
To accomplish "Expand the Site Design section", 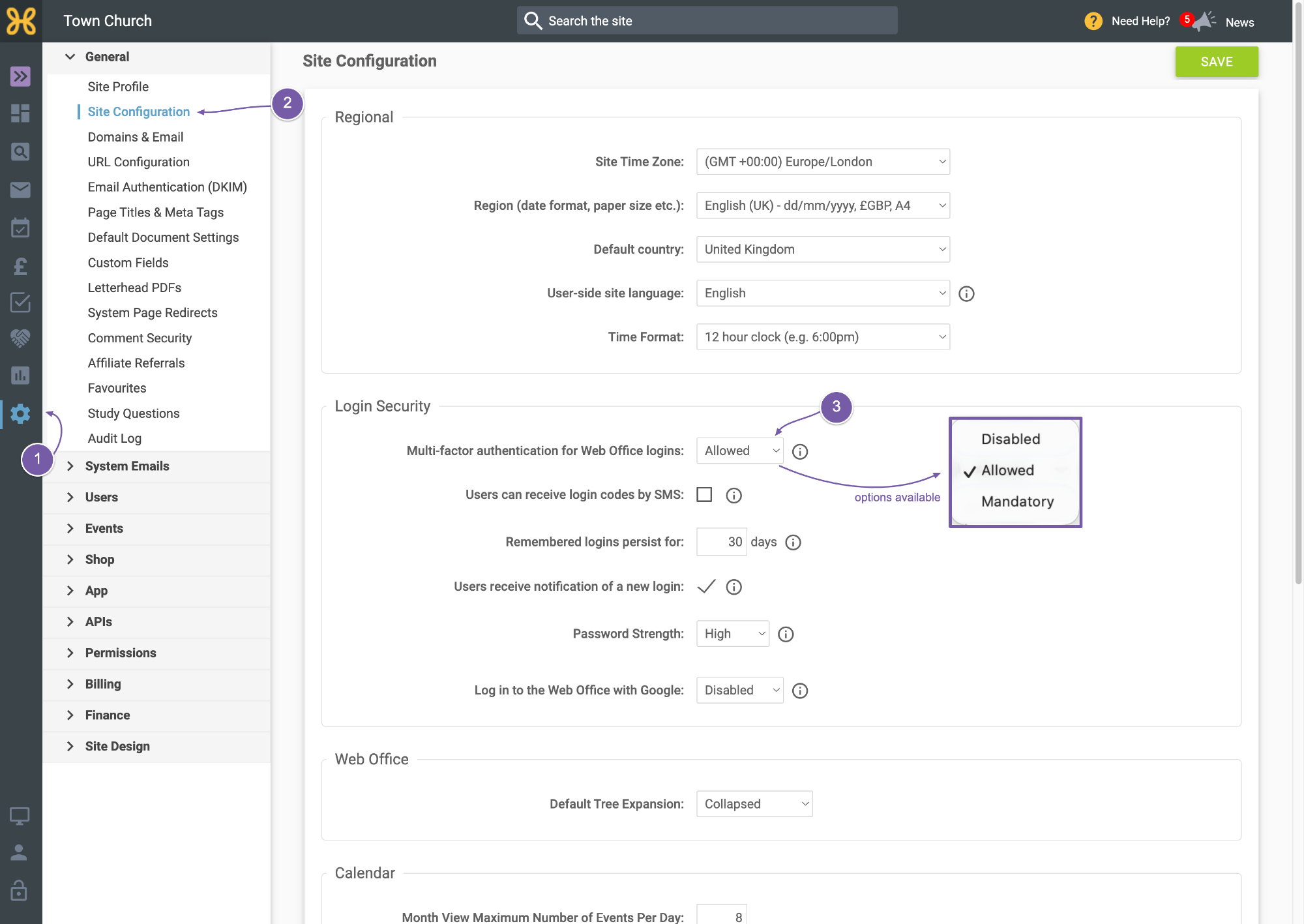I will coord(156,746).
